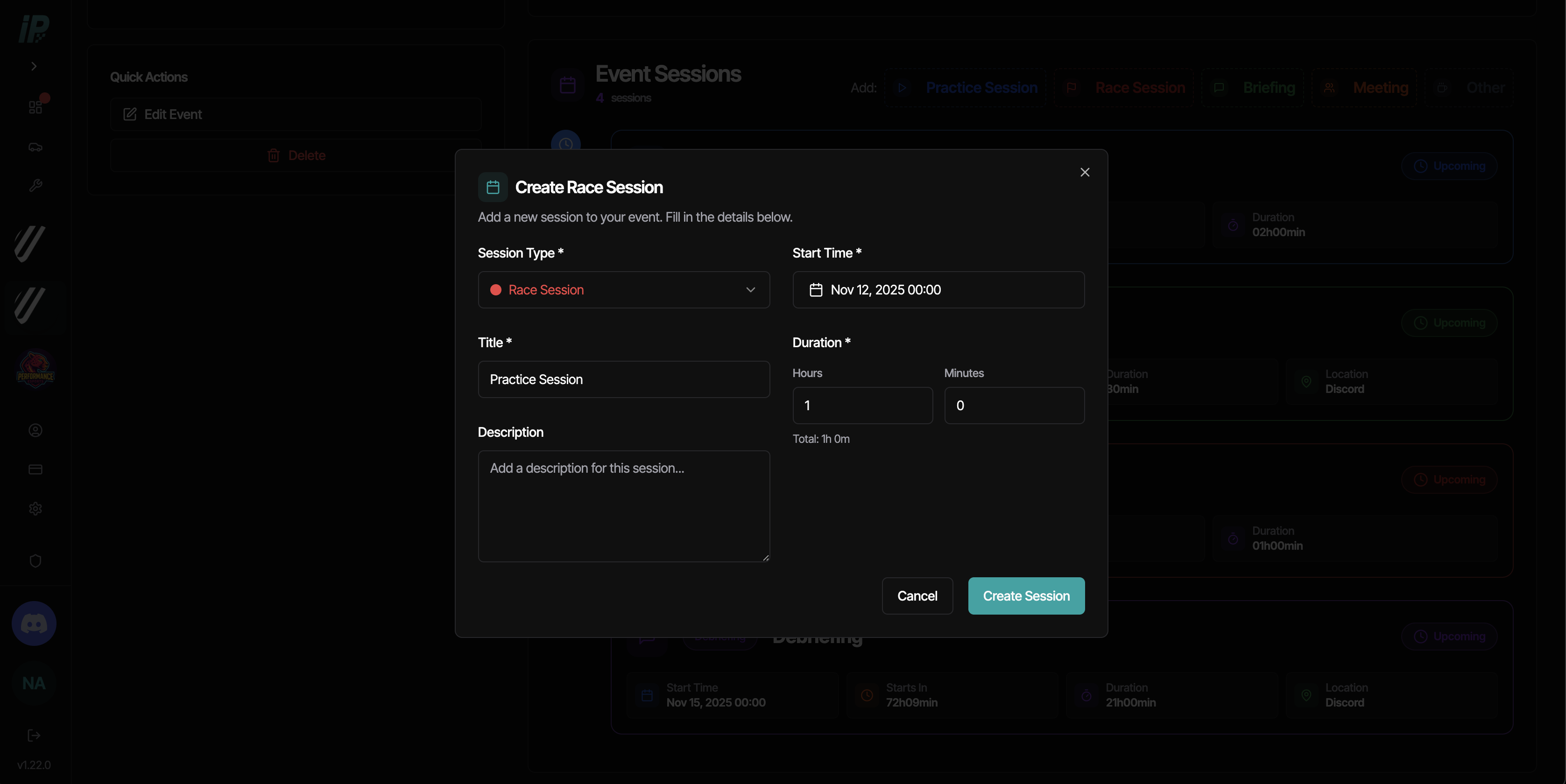Click the Event Sessions calendar icon
This screenshot has height=784, width=1566.
click(567, 85)
